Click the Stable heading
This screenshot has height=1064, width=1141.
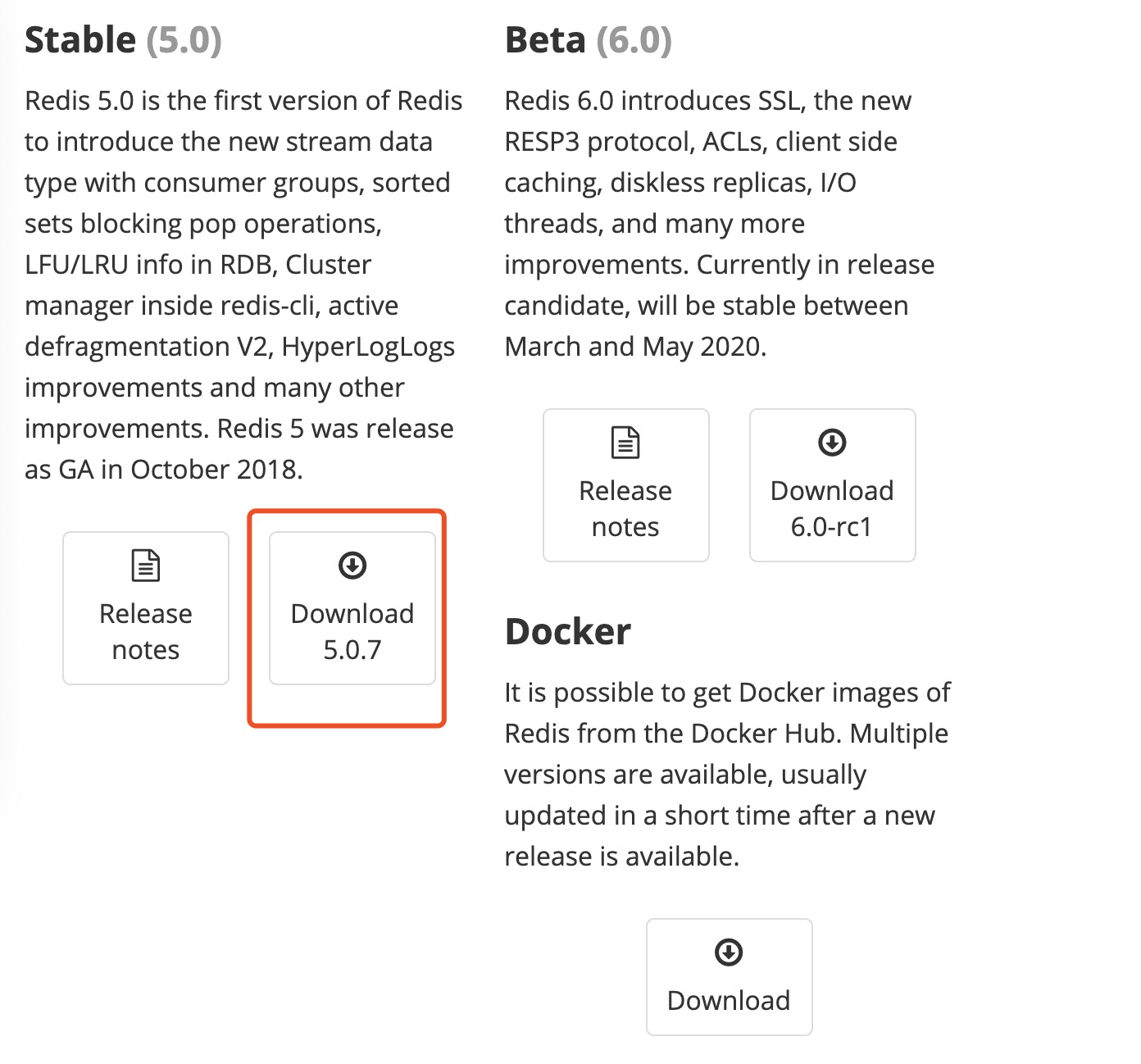pyautogui.click(x=80, y=40)
